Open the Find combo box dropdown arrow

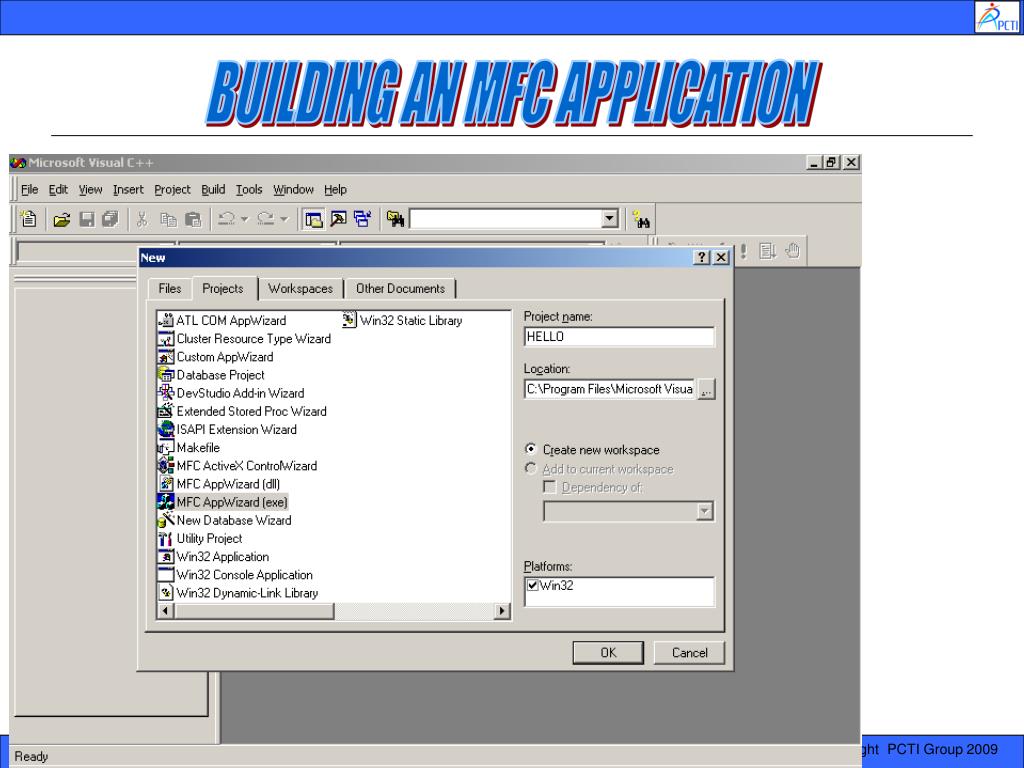tap(610, 219)
